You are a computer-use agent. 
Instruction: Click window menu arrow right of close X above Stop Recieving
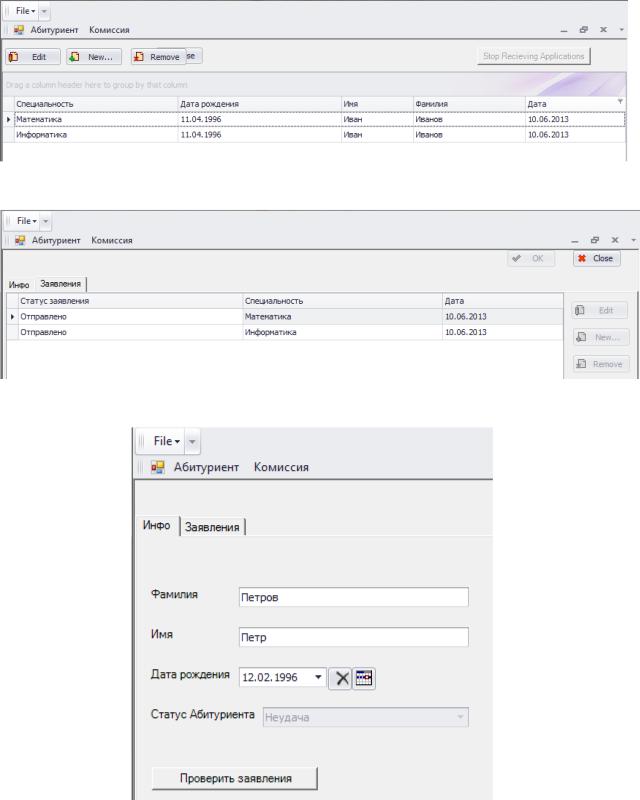pyautogui.click(x=622, y=30)
